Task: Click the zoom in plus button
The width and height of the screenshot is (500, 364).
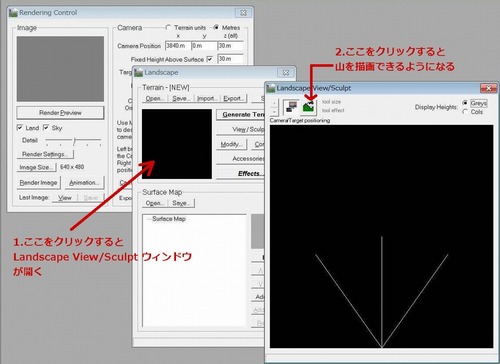Action: click(274, 103)
